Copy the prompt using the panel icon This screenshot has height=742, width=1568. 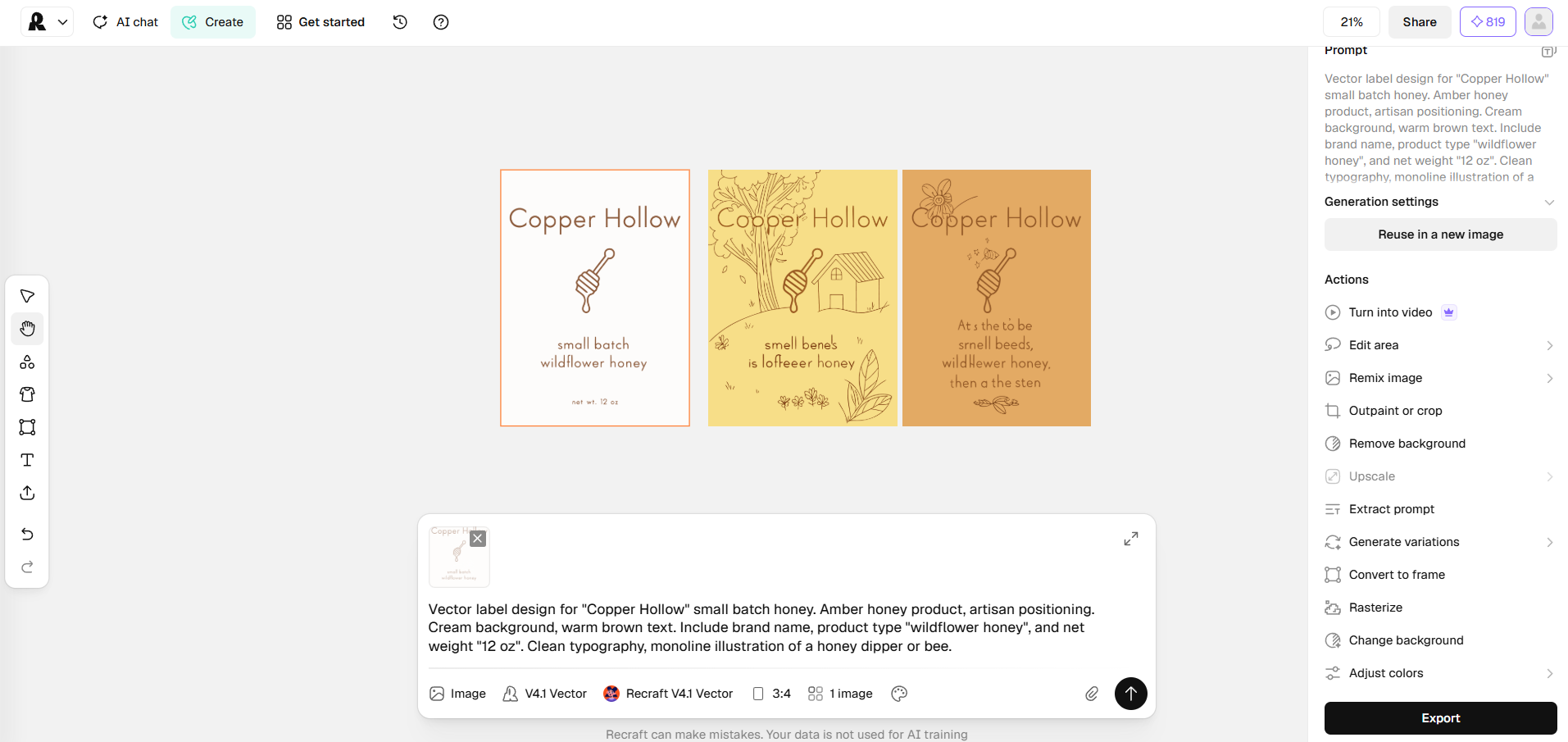point(1548,51)
